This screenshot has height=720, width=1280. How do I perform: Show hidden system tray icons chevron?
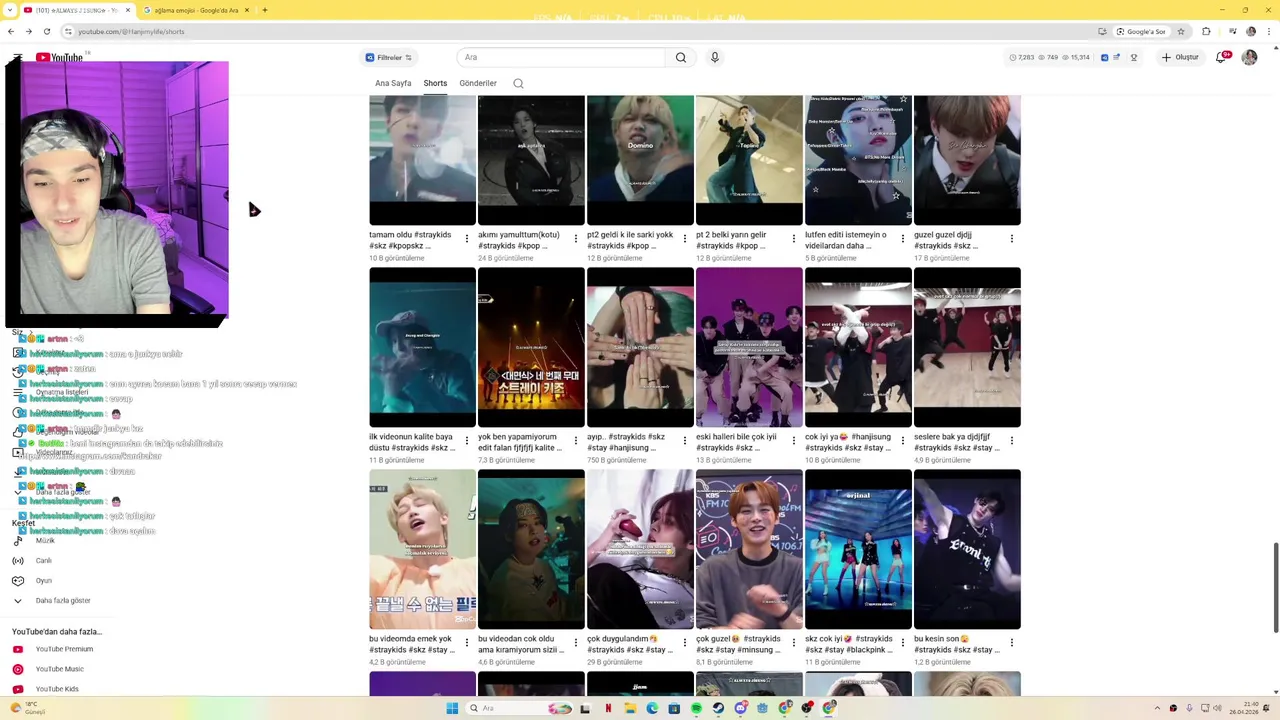point(1155,708)
